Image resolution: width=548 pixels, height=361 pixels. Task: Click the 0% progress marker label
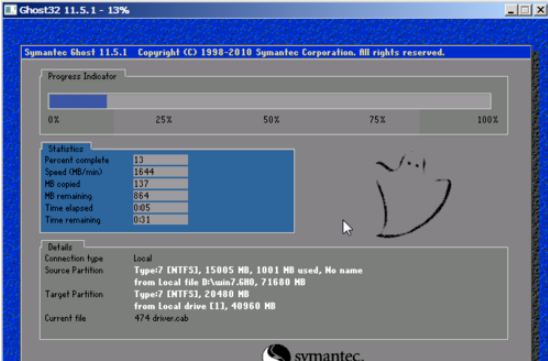pos(53,120)
